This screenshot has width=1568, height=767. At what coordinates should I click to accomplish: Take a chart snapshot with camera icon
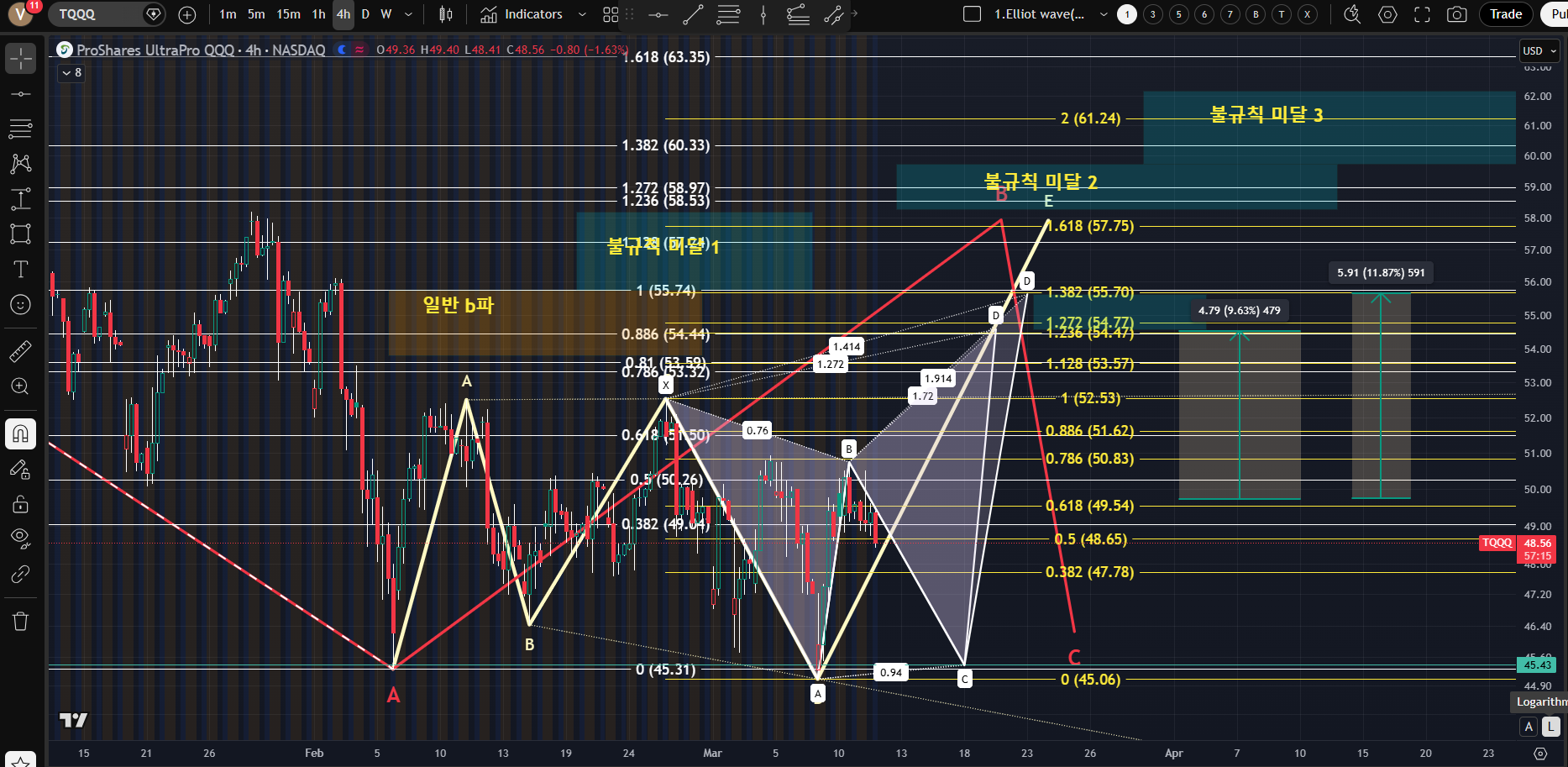tap(1457, 14)
